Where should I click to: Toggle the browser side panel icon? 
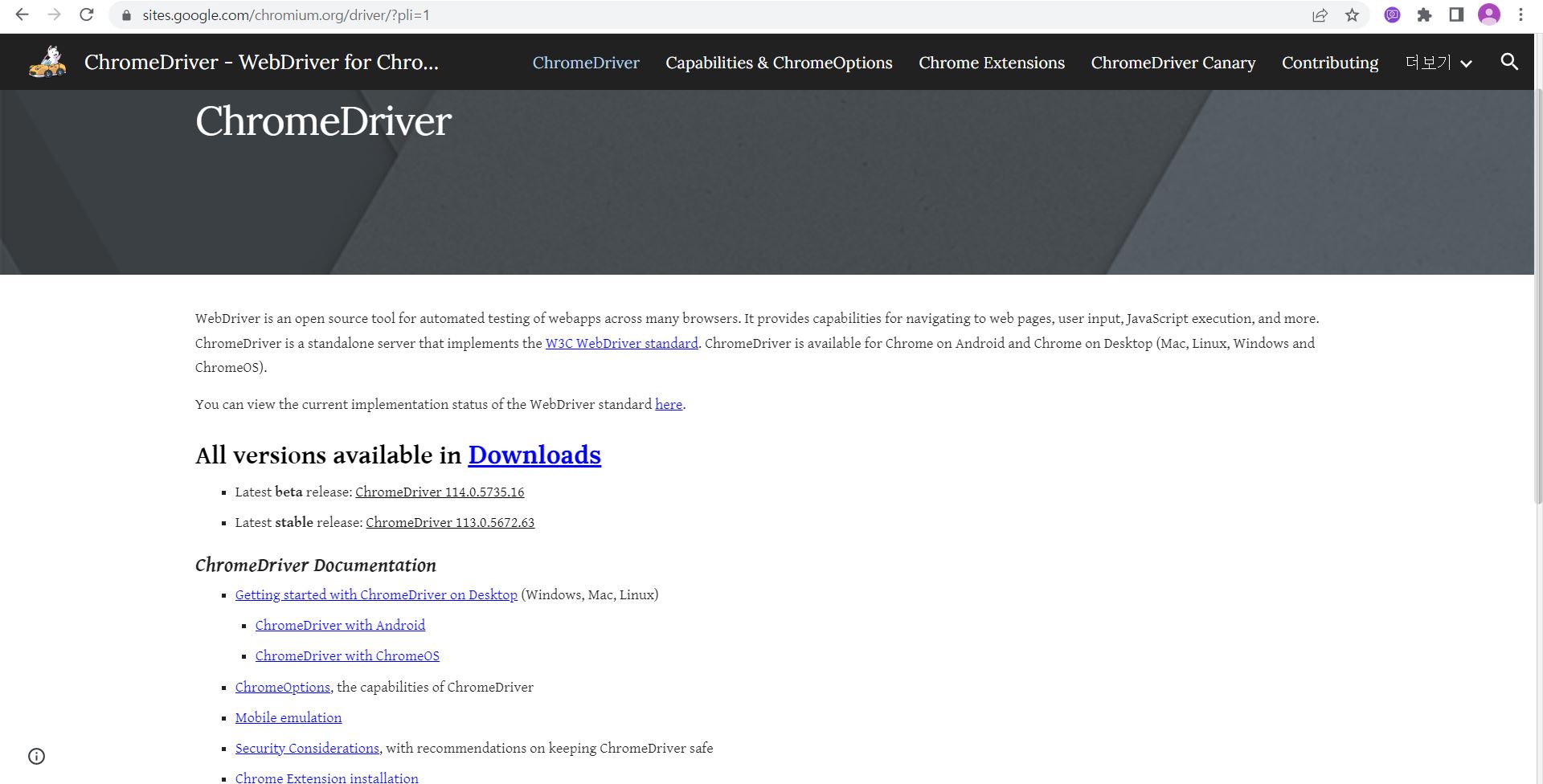point(1456,14)
